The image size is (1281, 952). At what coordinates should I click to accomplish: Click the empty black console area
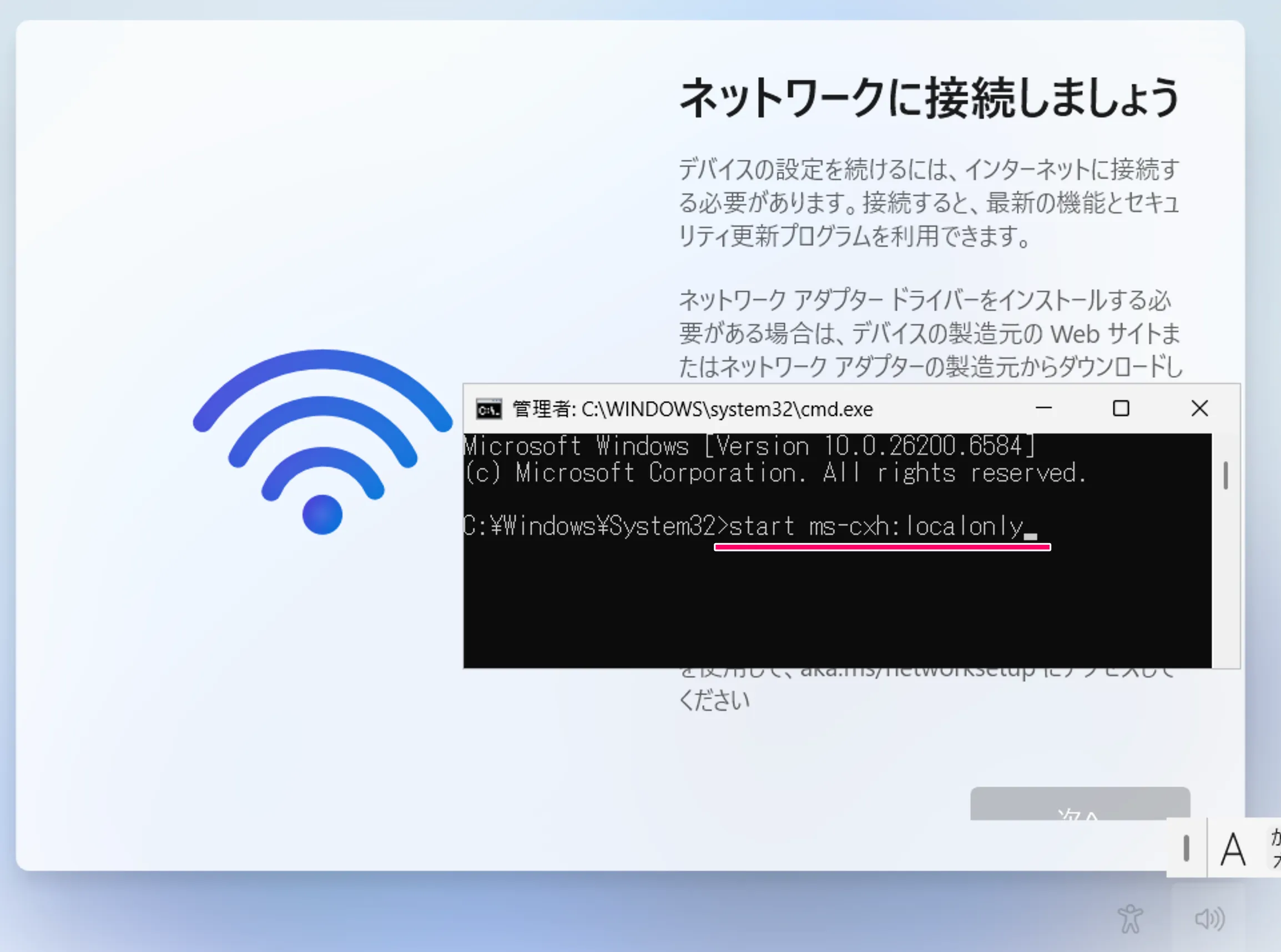tap(837, 608)
